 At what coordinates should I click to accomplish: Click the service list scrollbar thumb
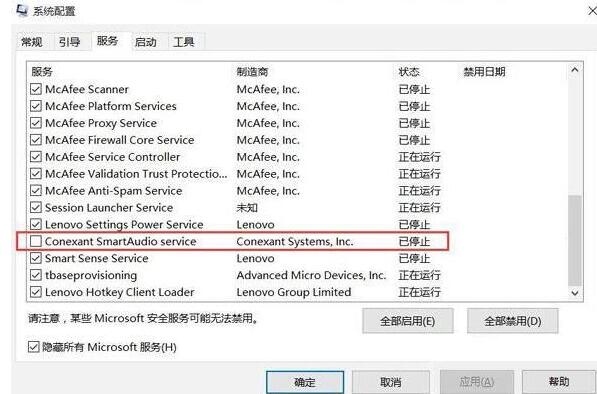coord(575,241)
